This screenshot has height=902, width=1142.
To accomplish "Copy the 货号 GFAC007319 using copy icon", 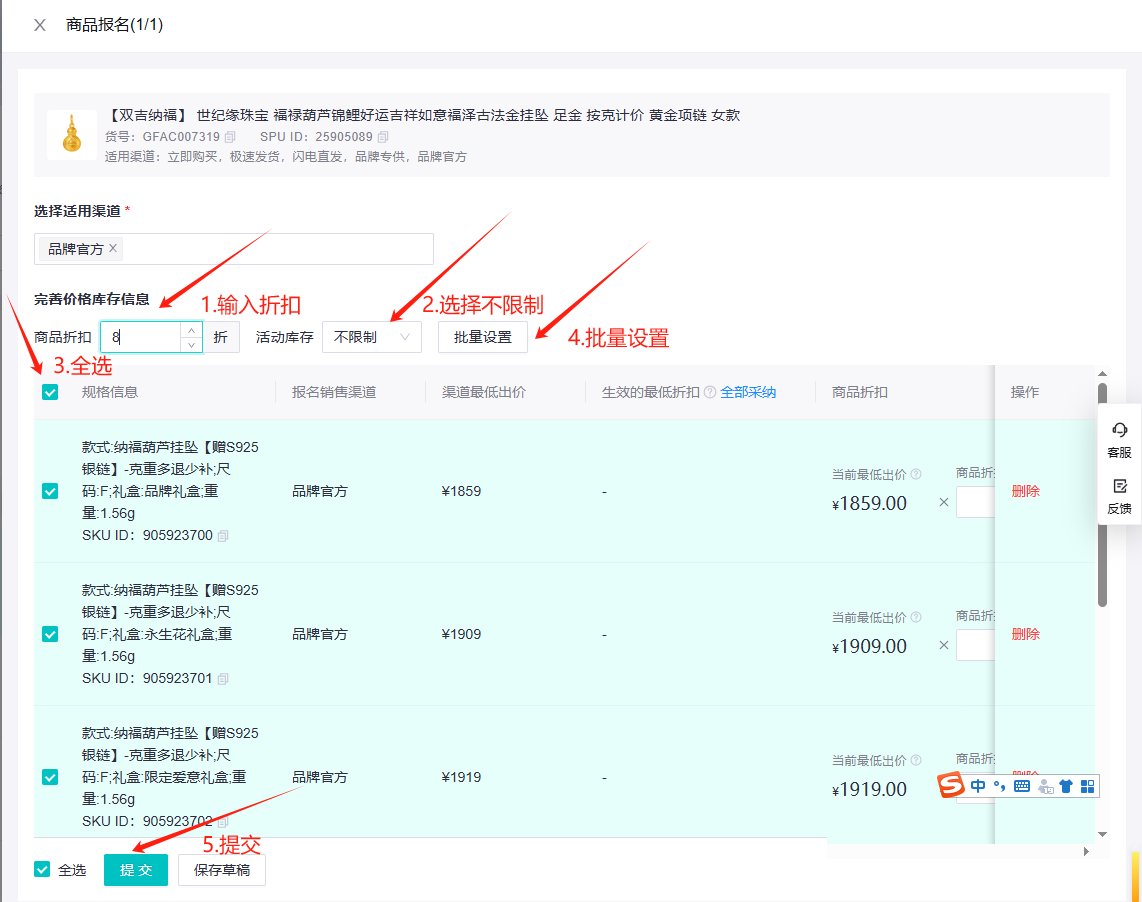I will 230,137.
